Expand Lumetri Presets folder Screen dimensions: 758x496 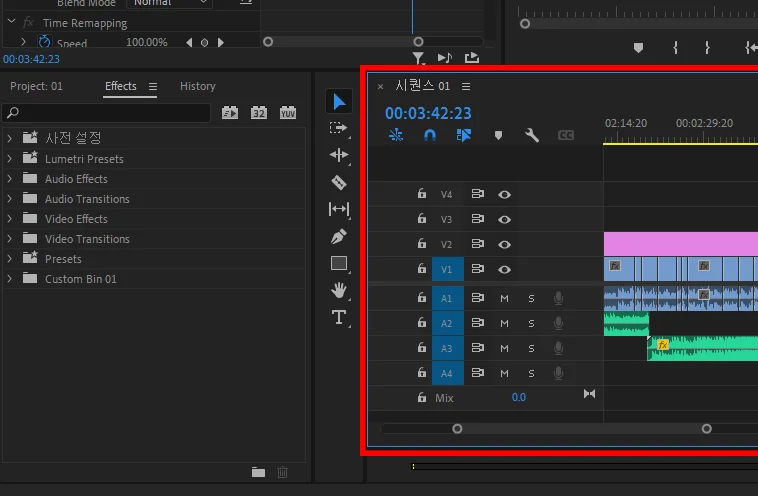pyautogui.click(x=10, y=159)
